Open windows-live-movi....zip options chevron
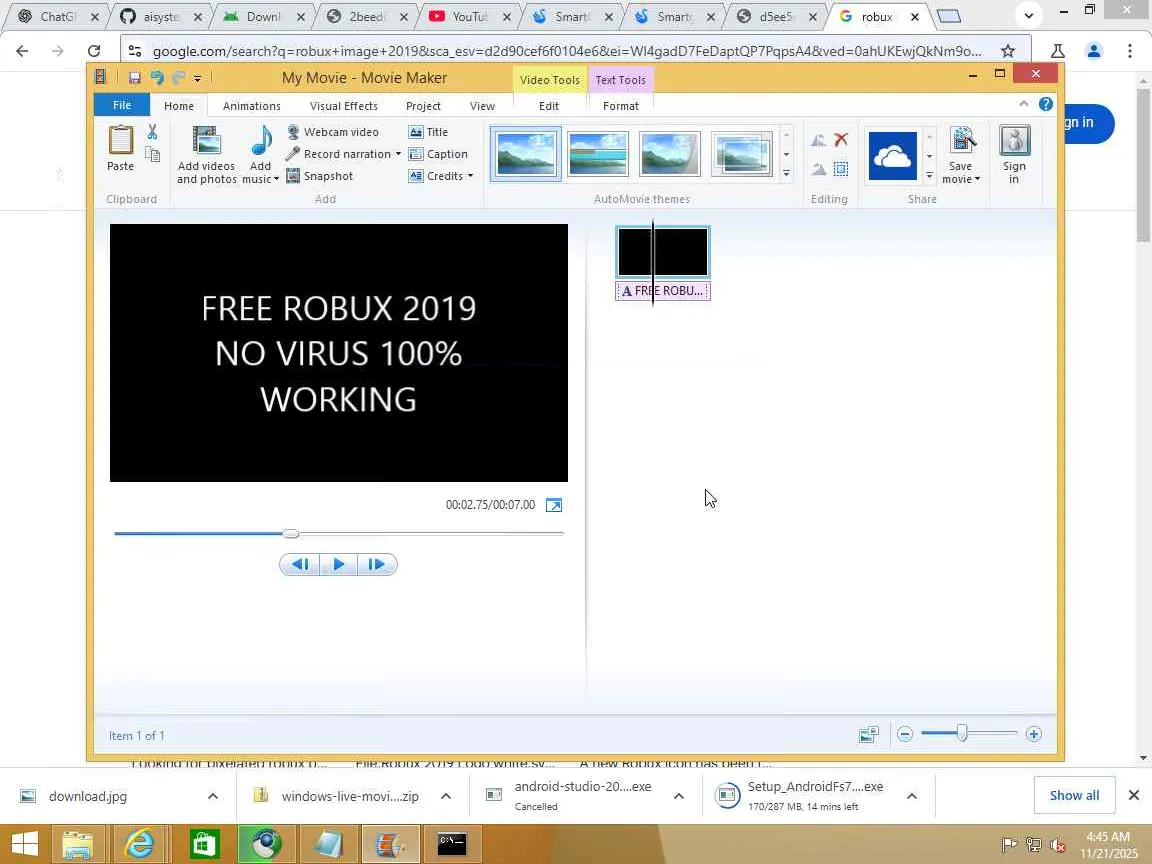The height and width of the screenshot is (864, 1152). [x=446, y=796]
